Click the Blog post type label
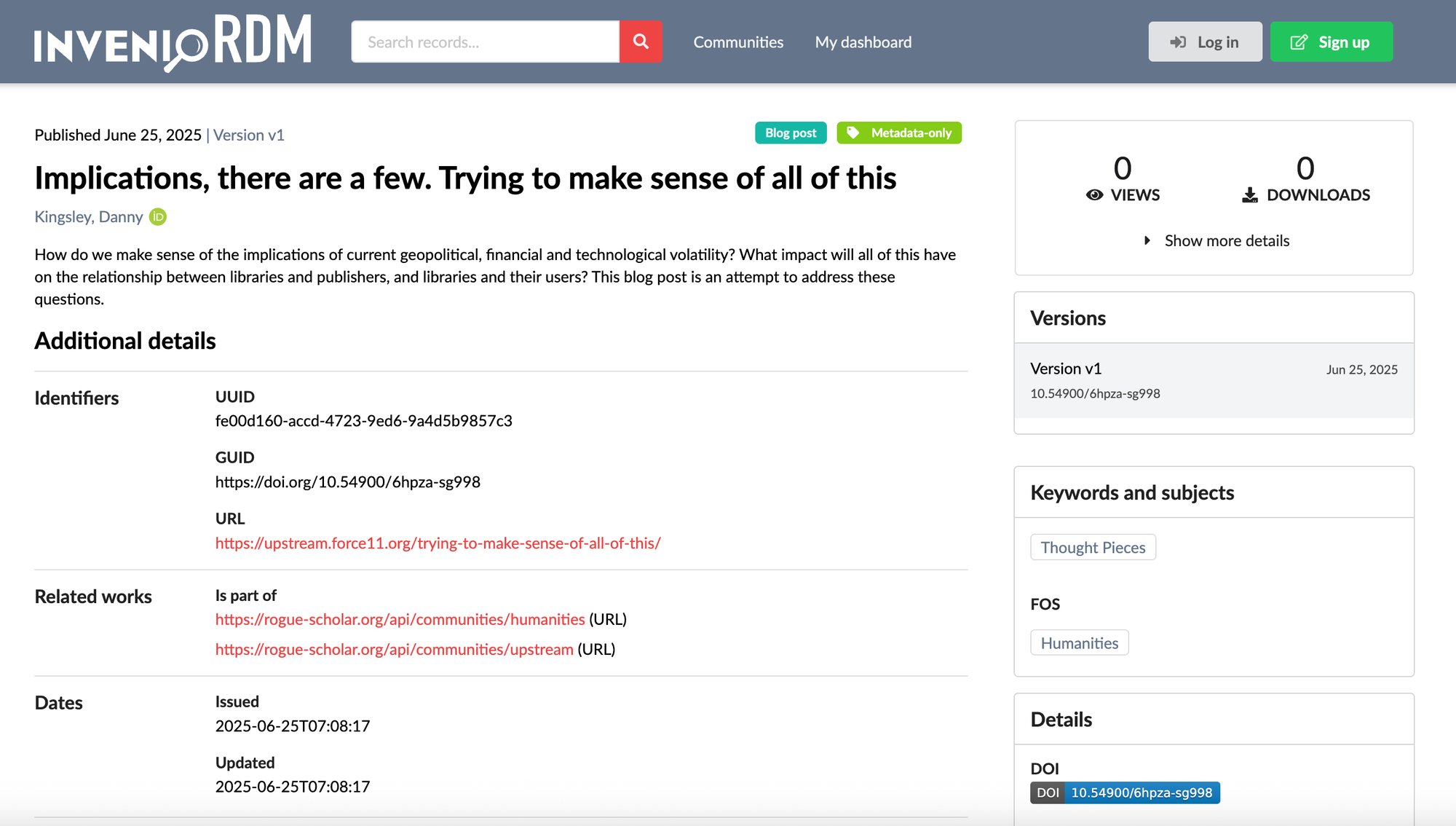The width and height of the screenshot is (1456, 826). point(791,133)
